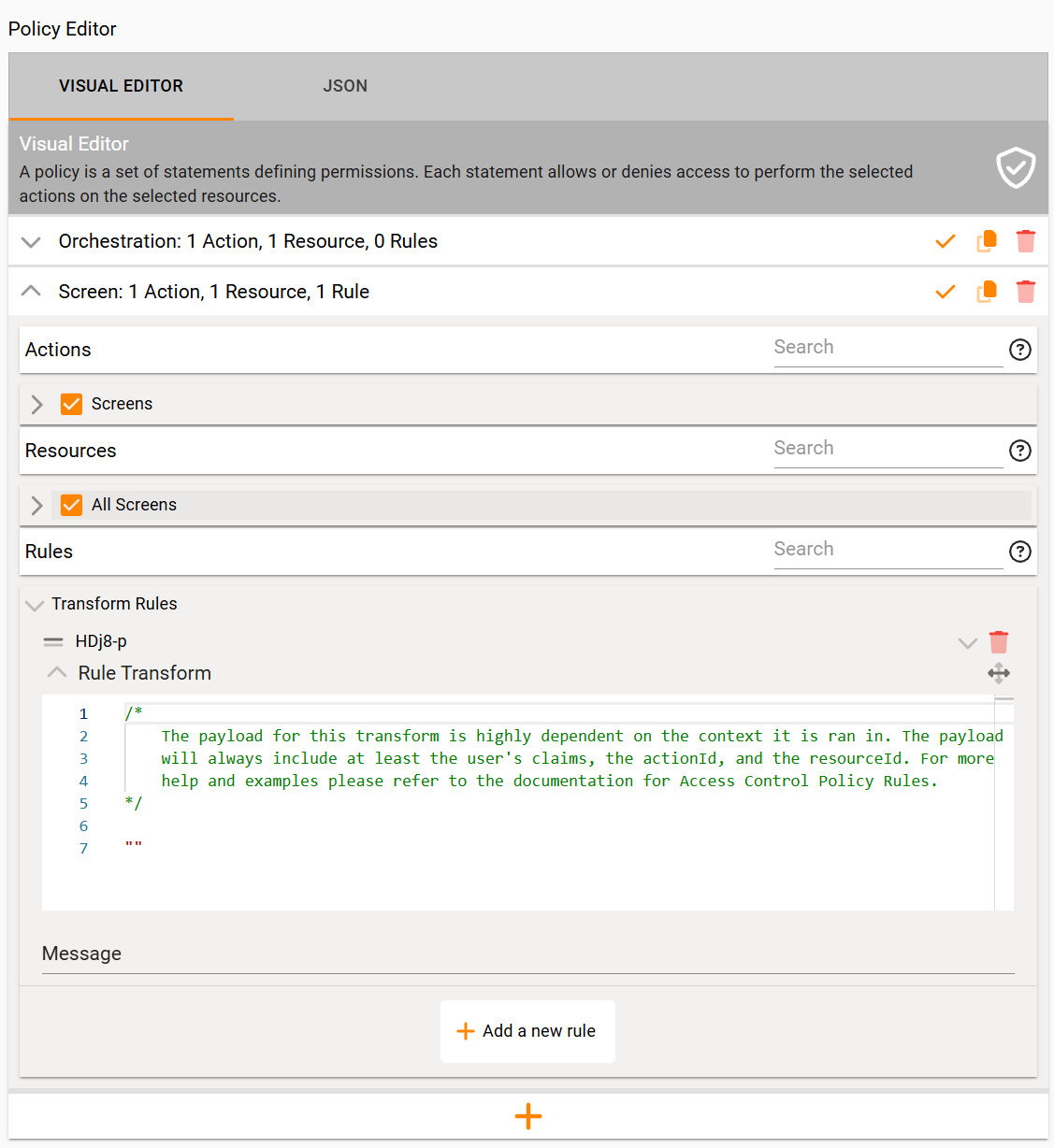The width and height of the screenshot is (1054, 1148).
Task: Uncheck the Screens action checkbox
Action: (71, 404)
